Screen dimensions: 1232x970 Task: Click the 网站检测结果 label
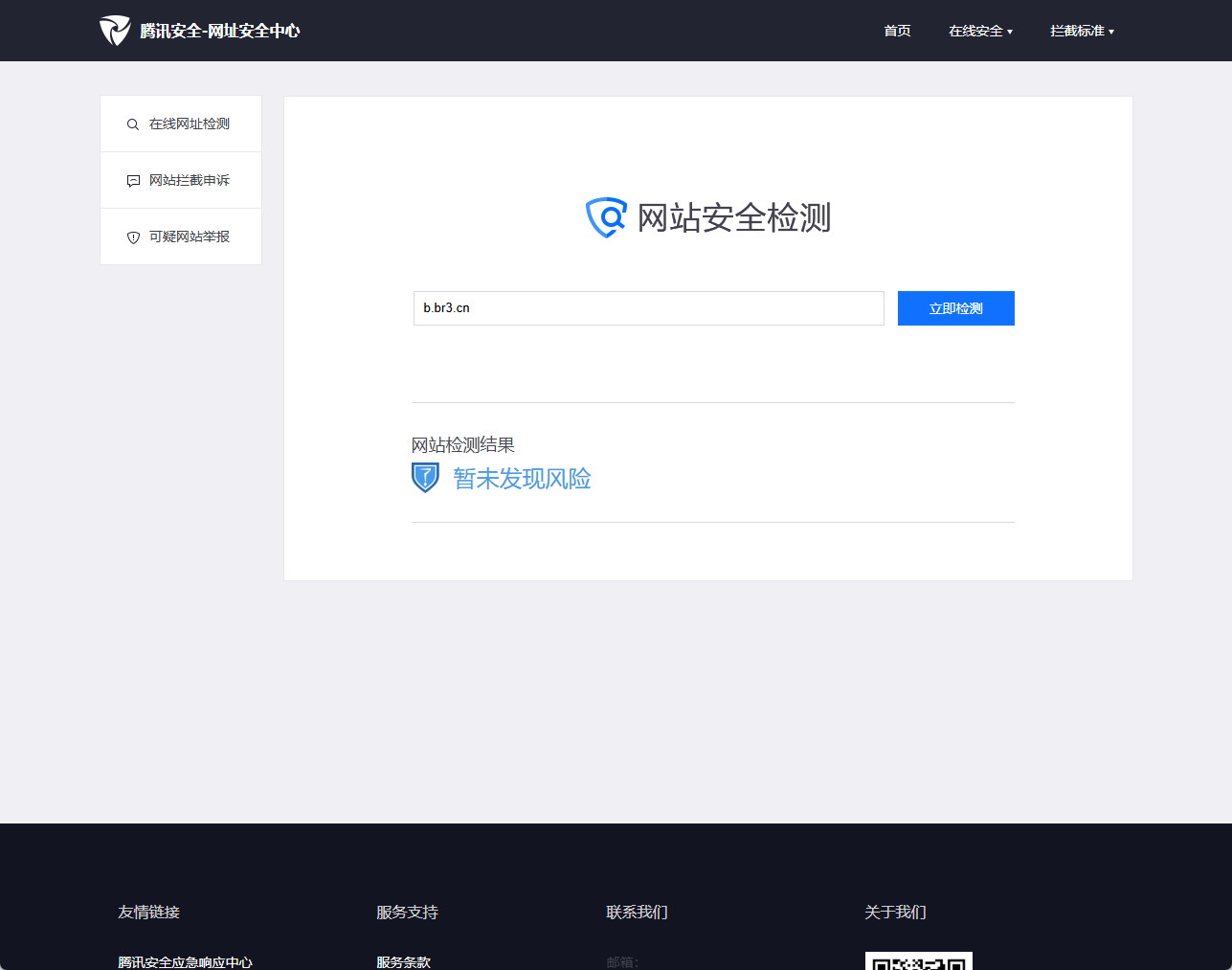pyautogui.click(x=463, y=444)
